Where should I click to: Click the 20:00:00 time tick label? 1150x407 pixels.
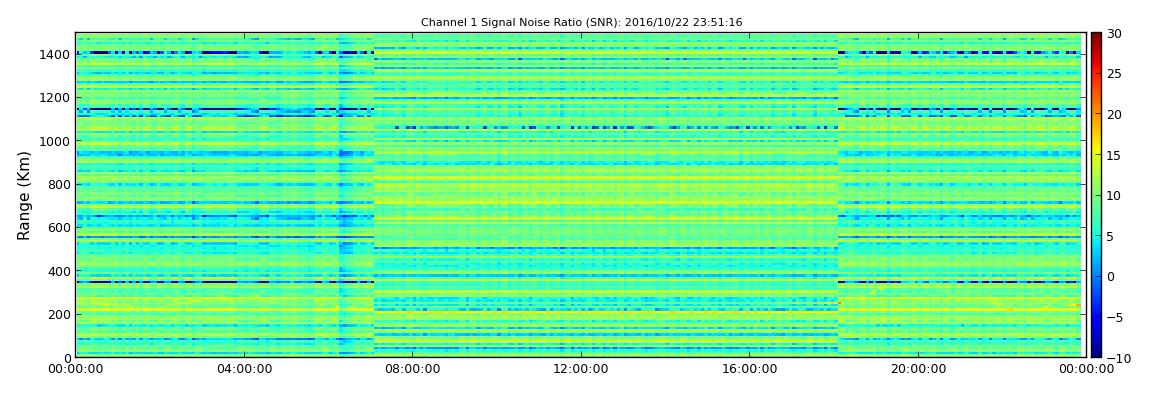(916, 369)
